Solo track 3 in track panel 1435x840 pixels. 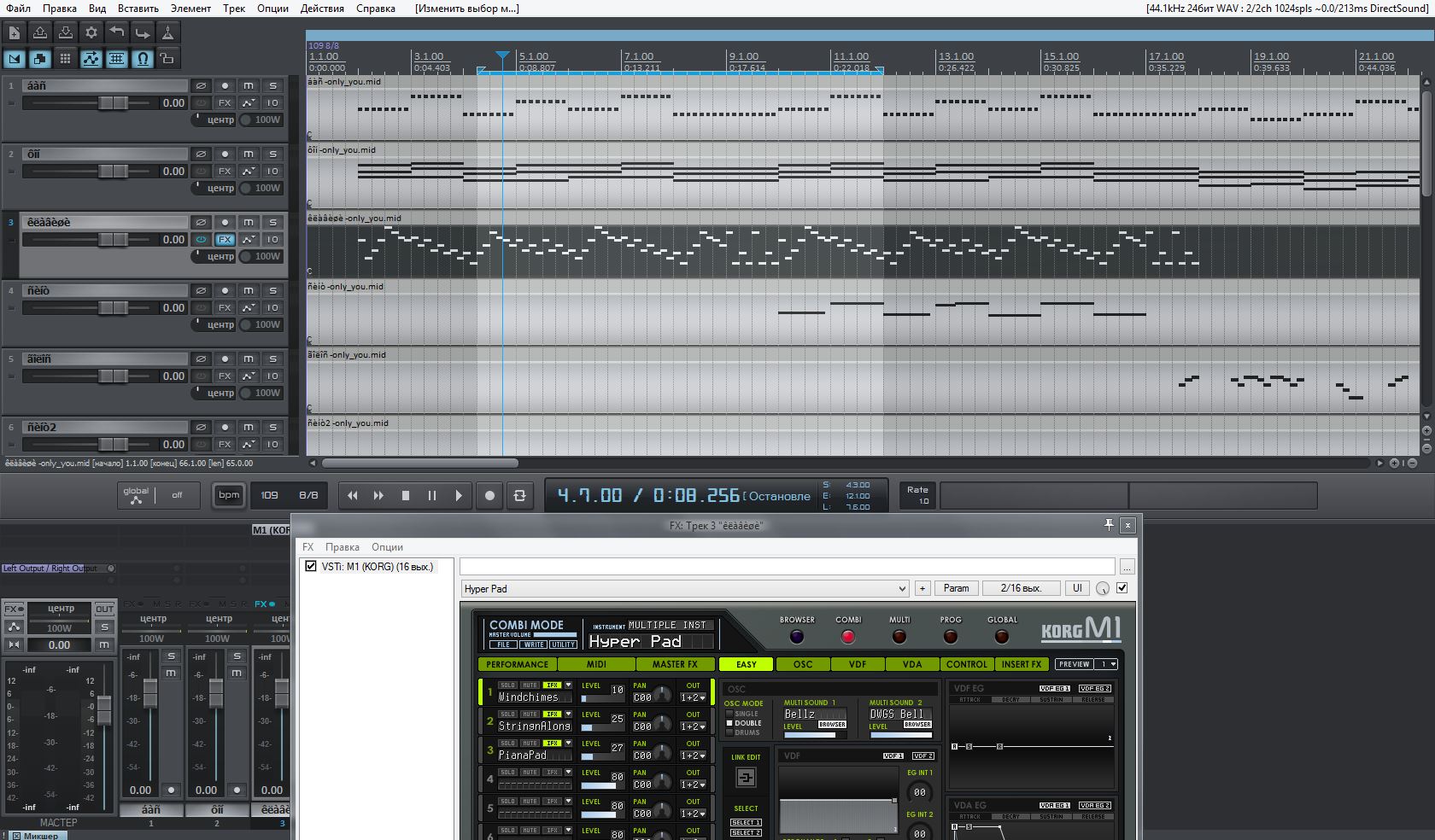pos(272,222)
